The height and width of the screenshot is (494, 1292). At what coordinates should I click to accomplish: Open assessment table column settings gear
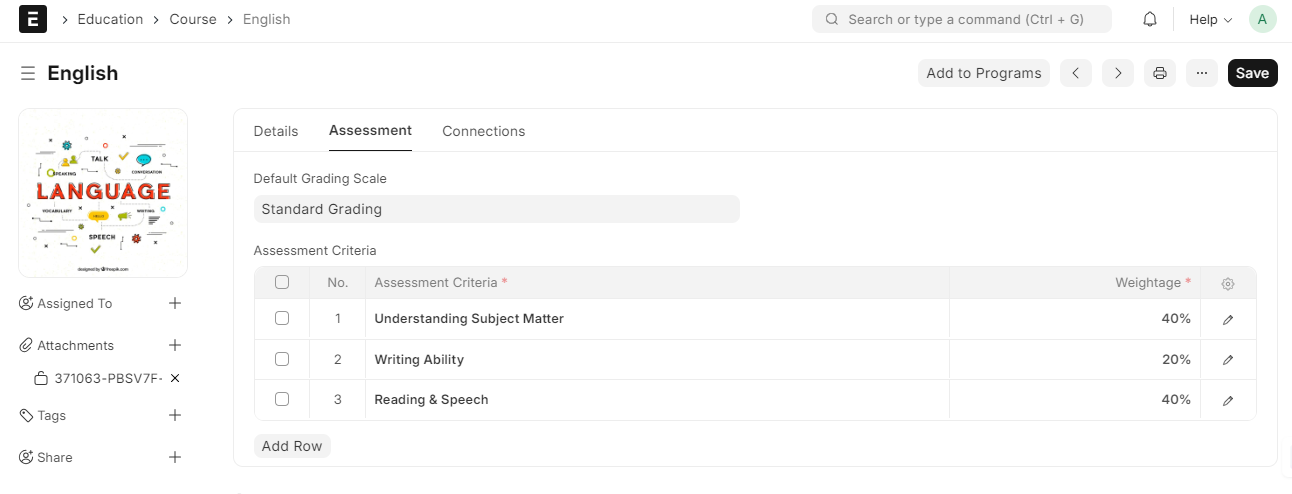coord(1228,284)
